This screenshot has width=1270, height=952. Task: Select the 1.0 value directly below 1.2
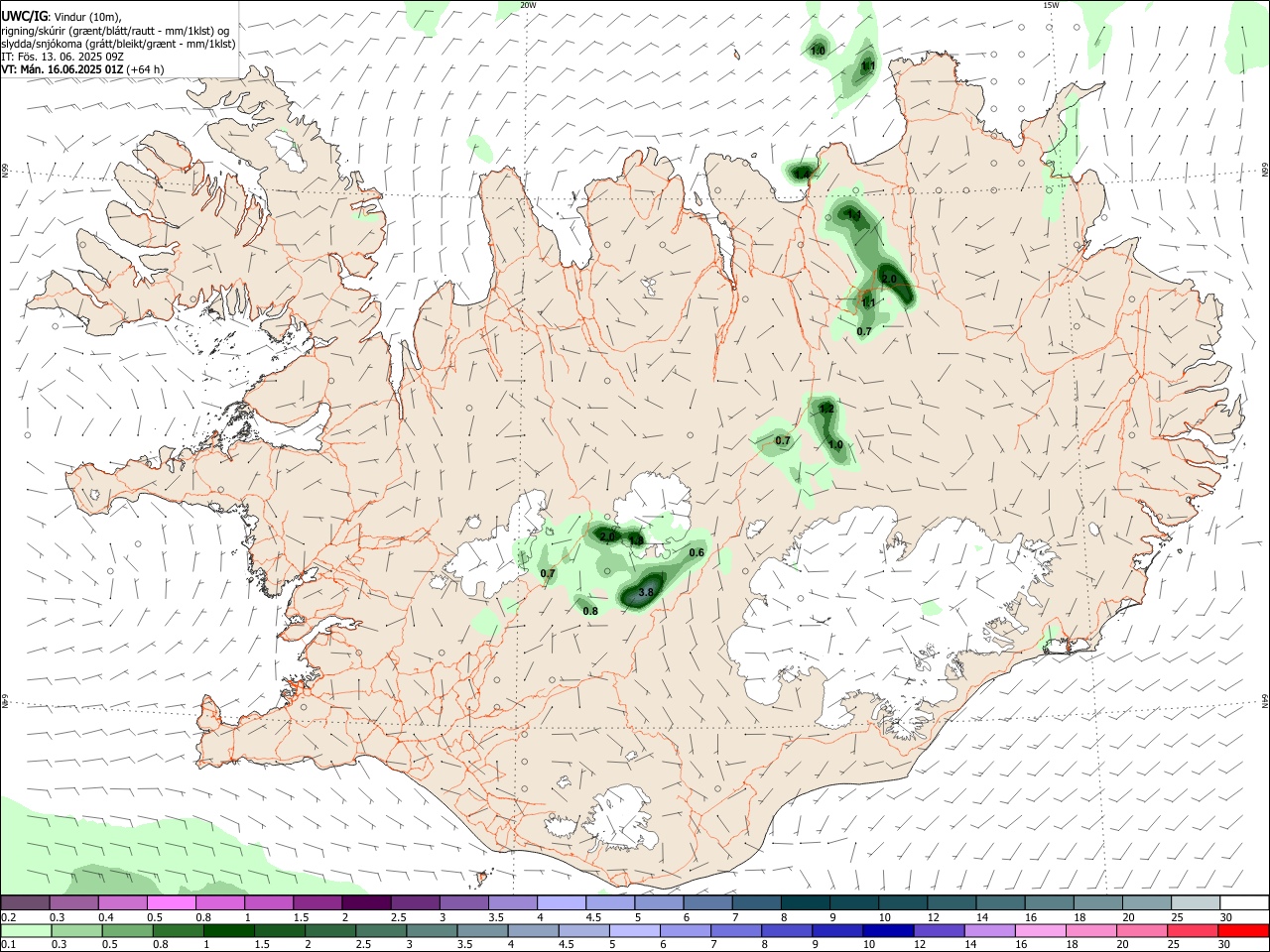point(835,445)
